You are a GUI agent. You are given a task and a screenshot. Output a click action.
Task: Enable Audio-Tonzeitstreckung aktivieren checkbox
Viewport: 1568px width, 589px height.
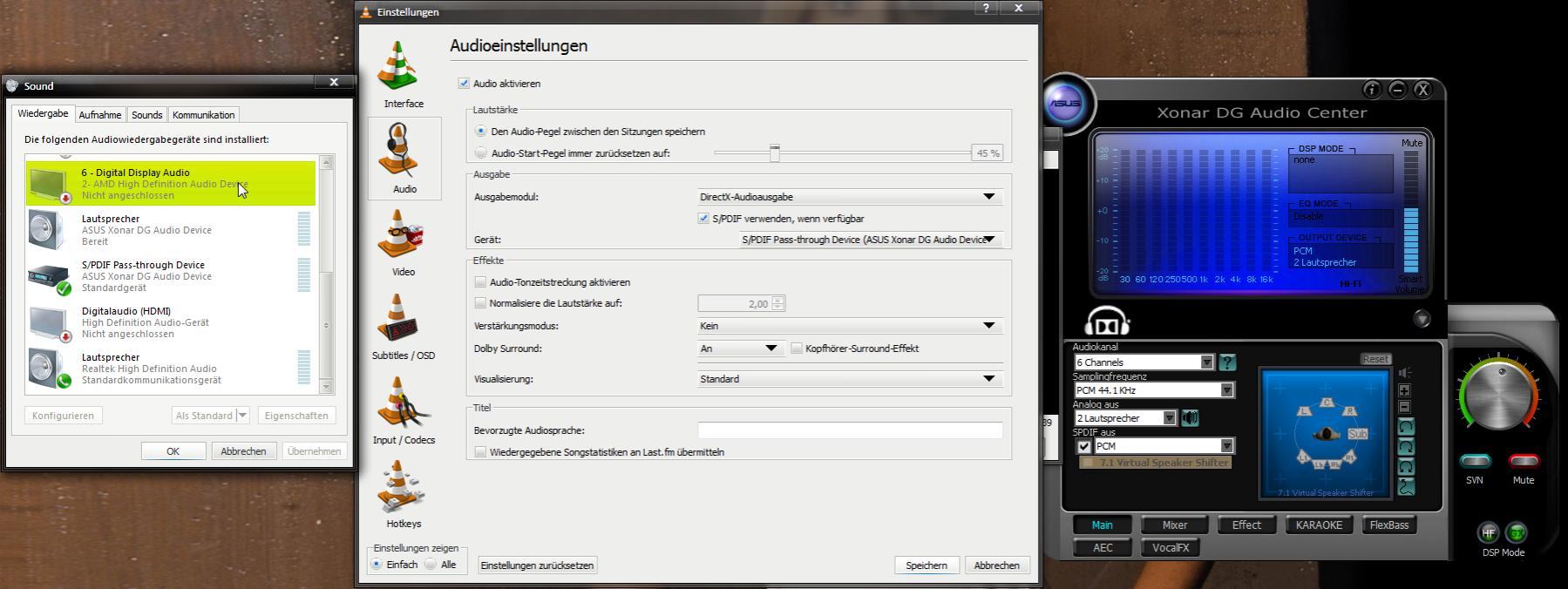tap(480, 282)
